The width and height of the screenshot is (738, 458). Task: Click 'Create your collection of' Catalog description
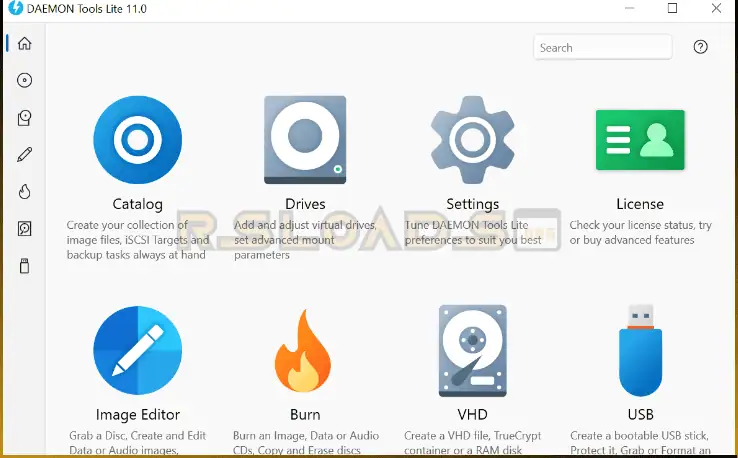point(127,225)
